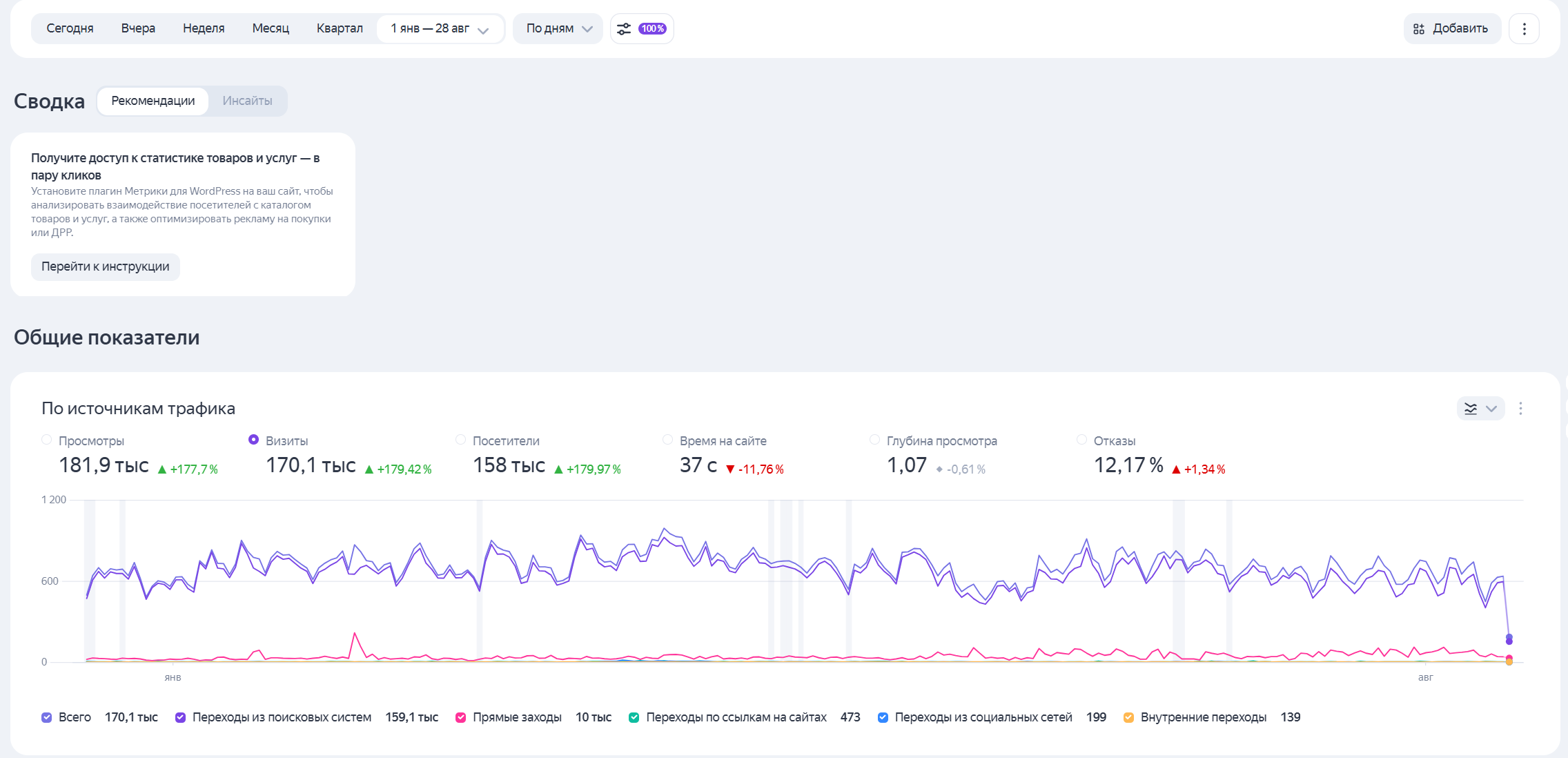The height and width of the screenshot is (758, 1568).
Task: Click gray diamond next to -0,61%
Action: pyautogui.click(x=939, y=469)
